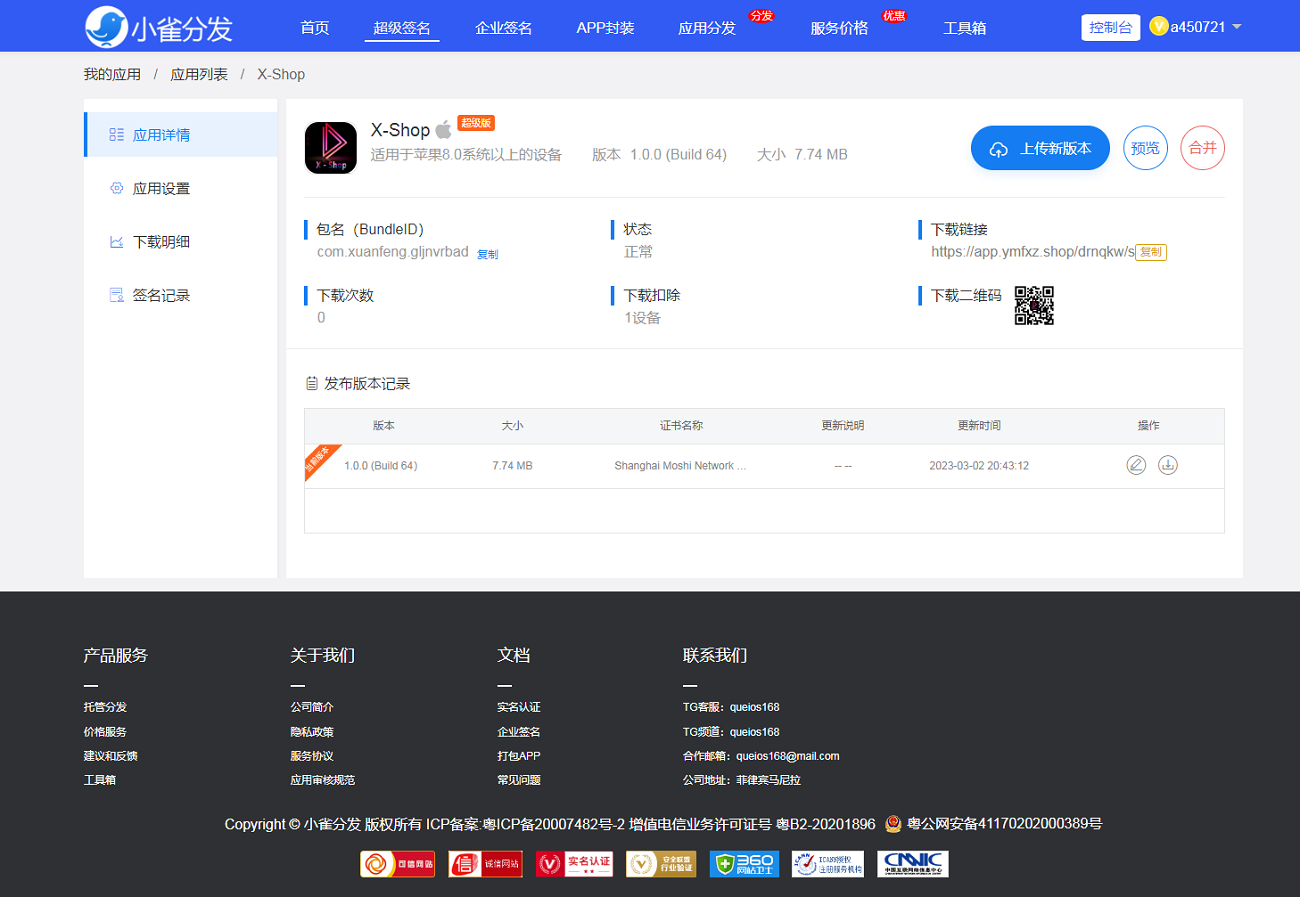Click the download icon in version row

1167,465
